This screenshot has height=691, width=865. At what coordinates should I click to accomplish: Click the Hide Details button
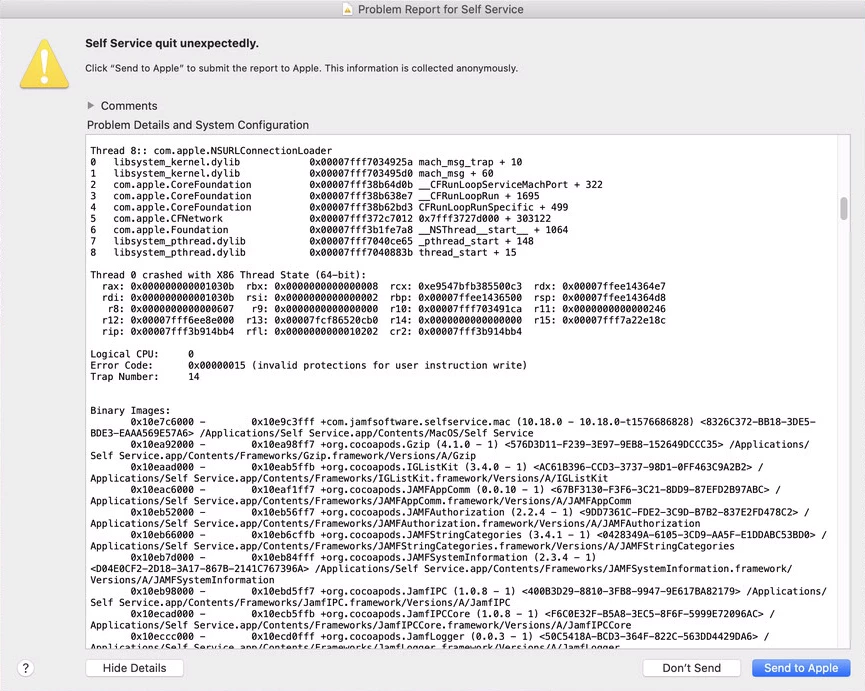(135, 668)
